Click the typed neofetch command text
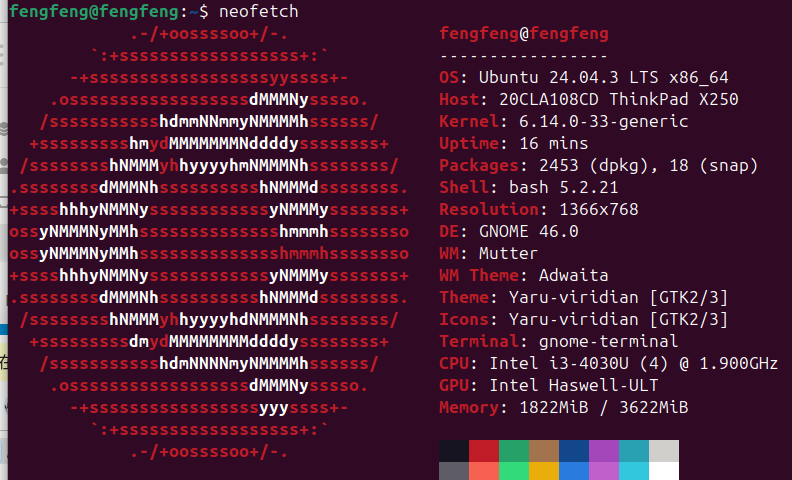Image resolution: width=792 pixels, height=480 pixels. tap(259, 12)
